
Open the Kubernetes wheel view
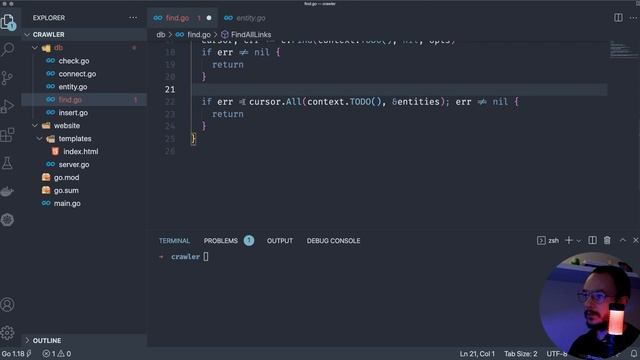(x=7, y=220)
